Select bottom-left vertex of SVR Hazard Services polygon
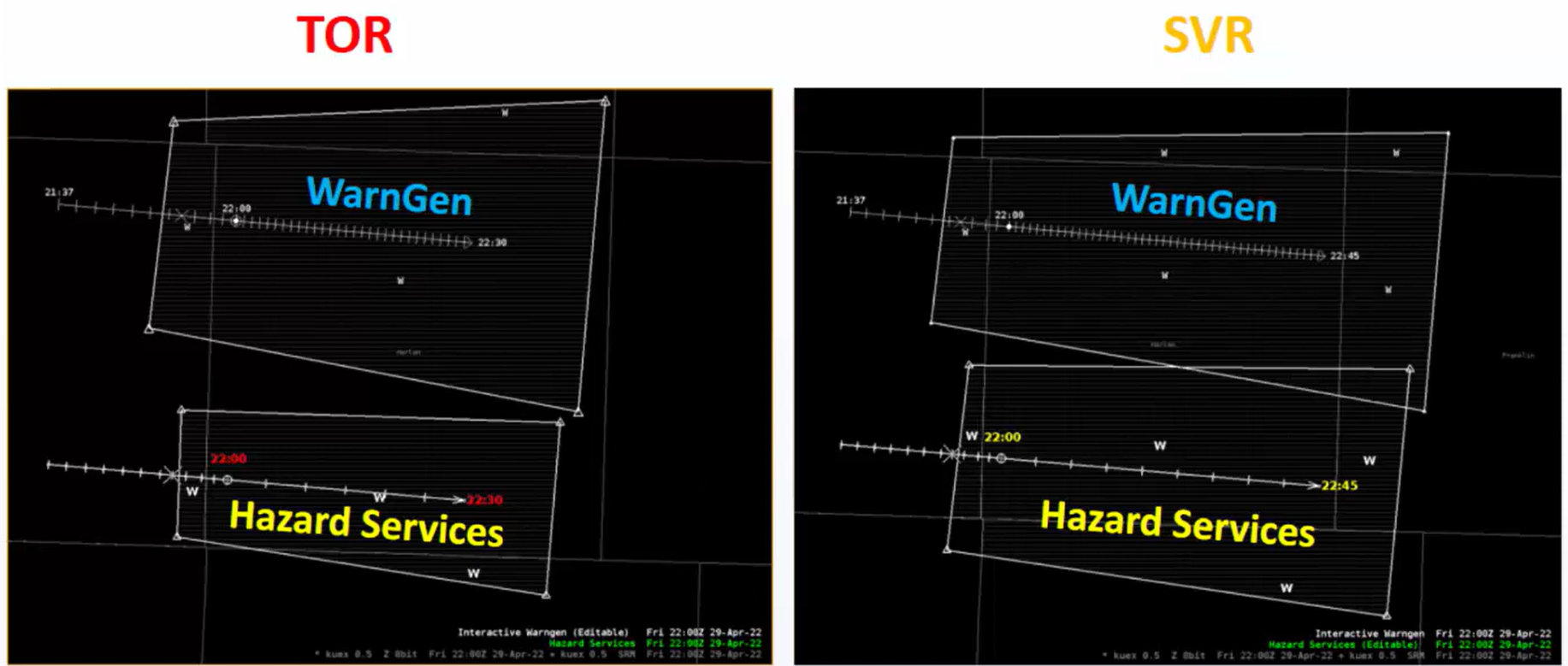 [947, 549]
